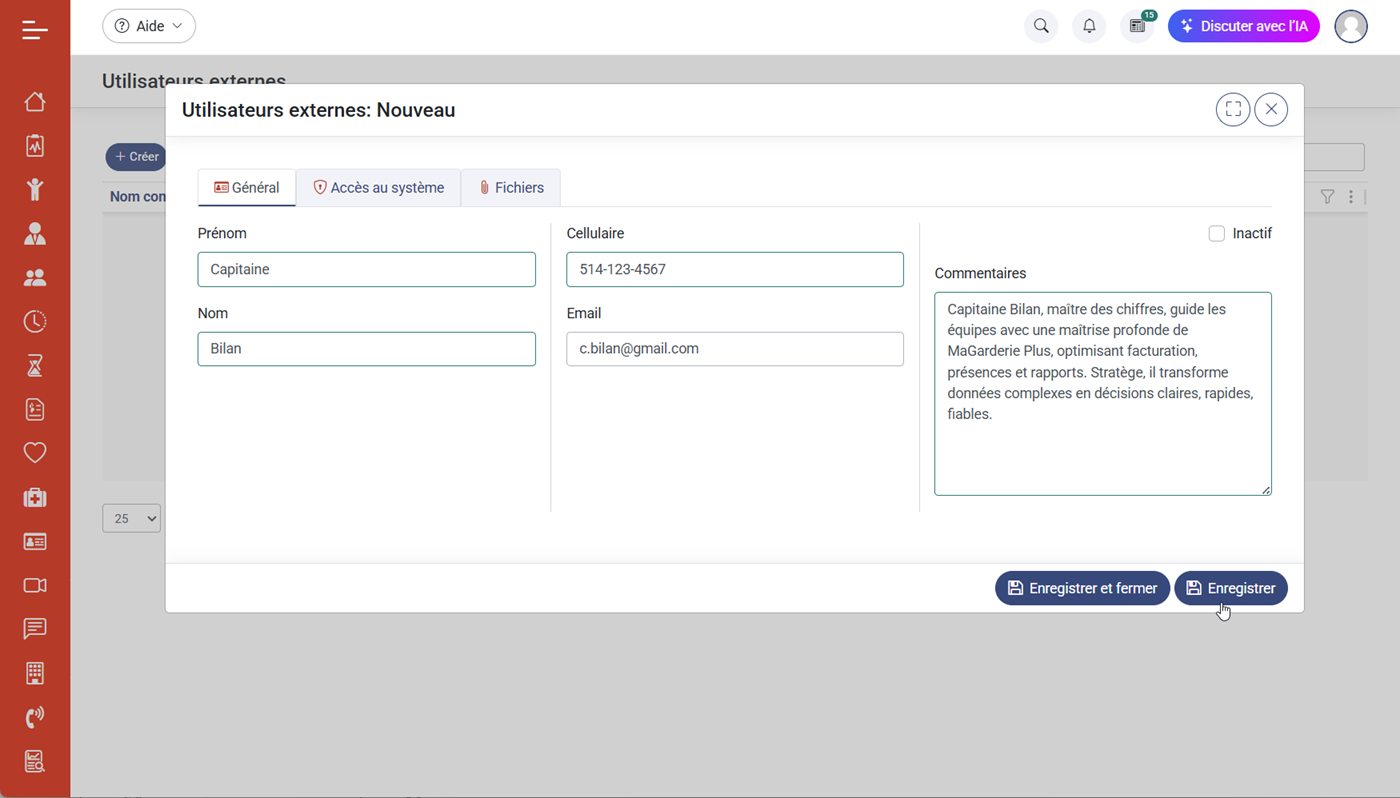
Task: Open the news icon showing 15 unread items
Action: [x=1136, y=26]
